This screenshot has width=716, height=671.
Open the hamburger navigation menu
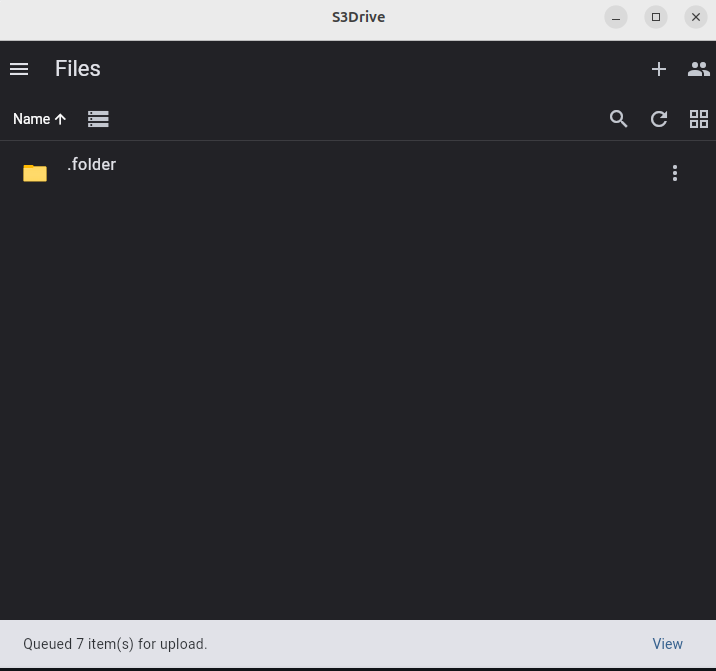(x=19, y=69)
